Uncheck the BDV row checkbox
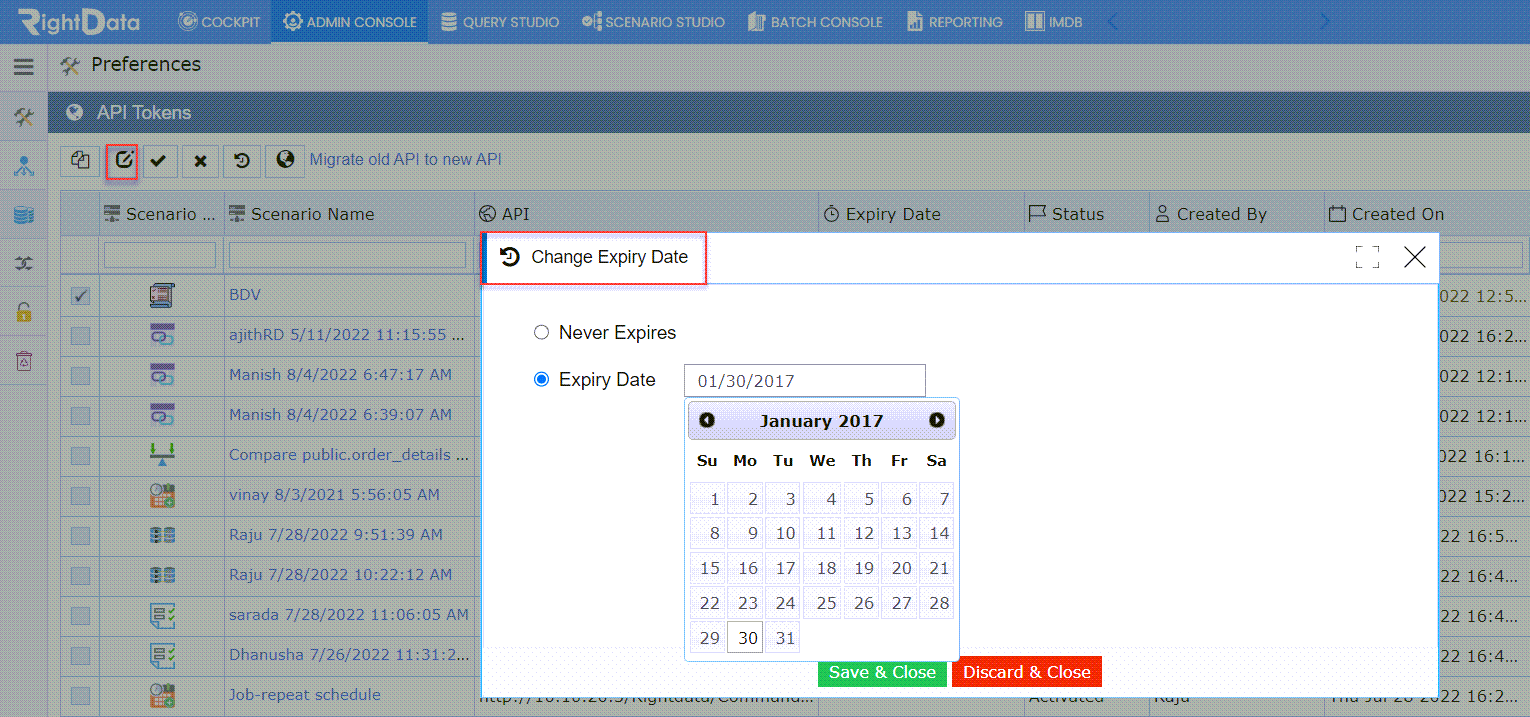 [81, 295]
